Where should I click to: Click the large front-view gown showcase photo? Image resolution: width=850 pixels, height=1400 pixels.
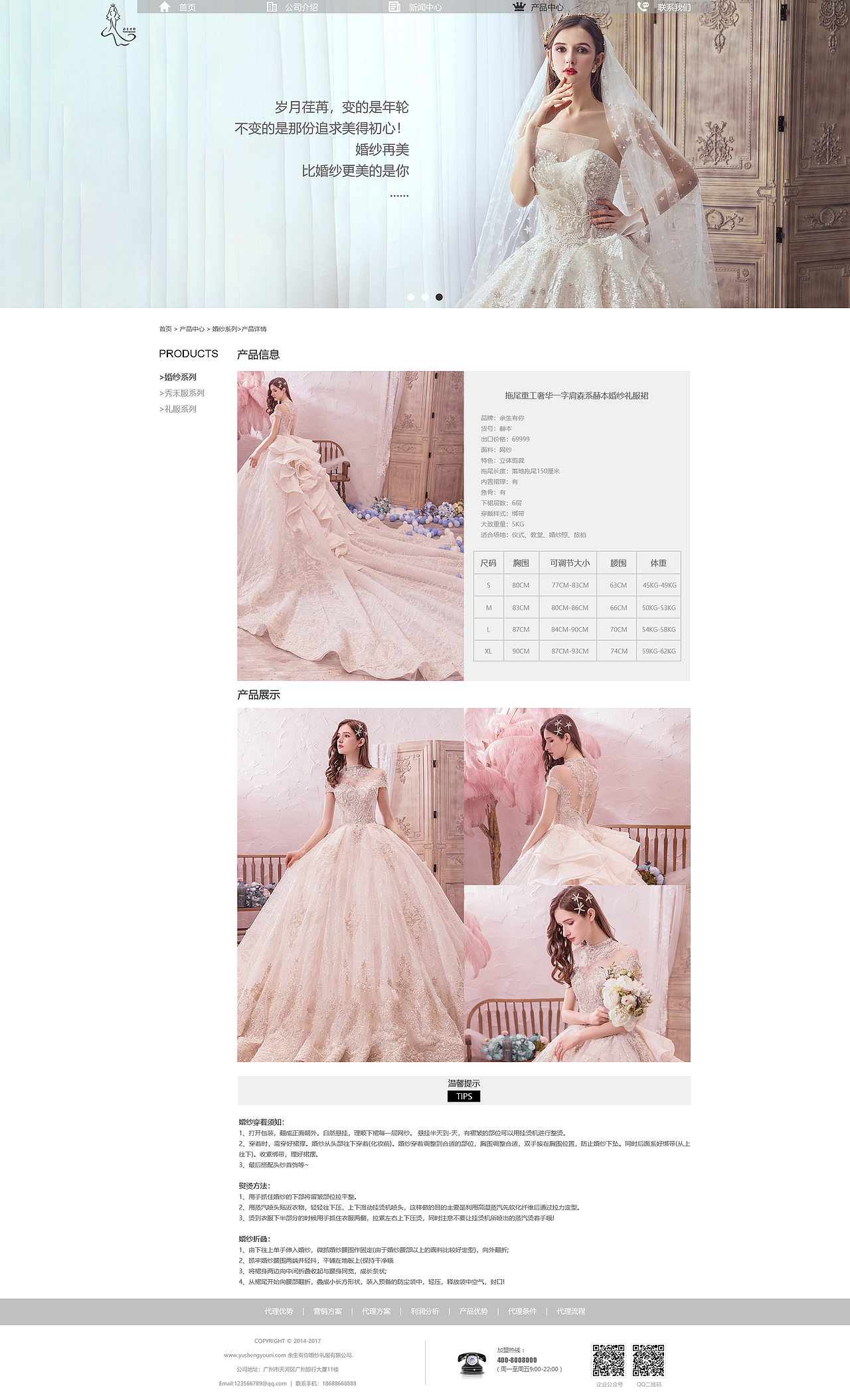click(351, 885)
